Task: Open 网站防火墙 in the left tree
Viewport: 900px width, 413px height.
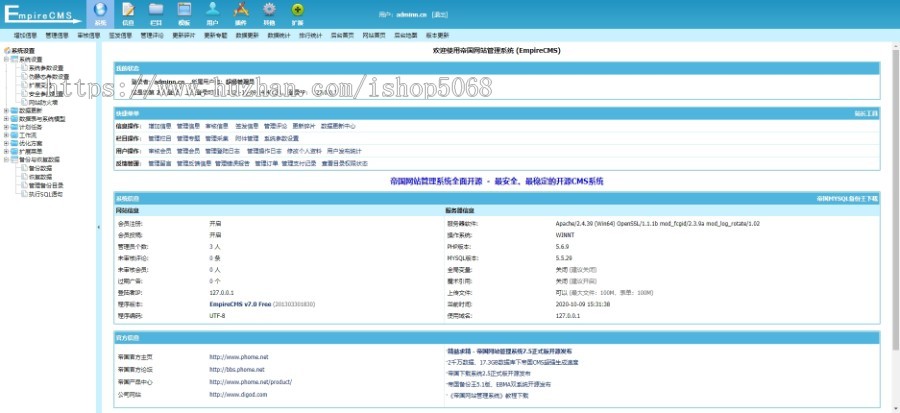Action: click(43, 102)
